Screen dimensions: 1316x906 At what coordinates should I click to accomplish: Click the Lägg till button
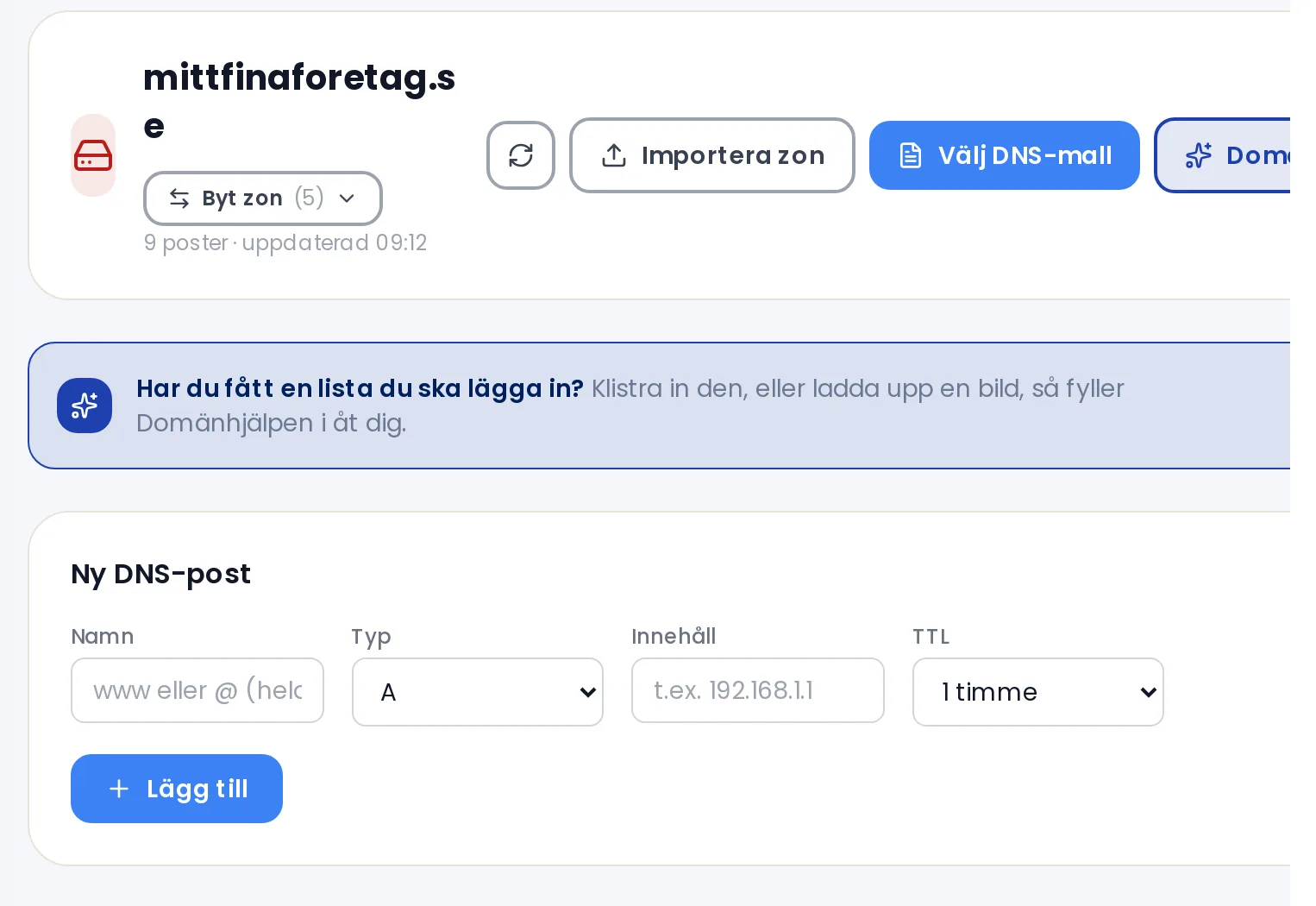[177, 789]
